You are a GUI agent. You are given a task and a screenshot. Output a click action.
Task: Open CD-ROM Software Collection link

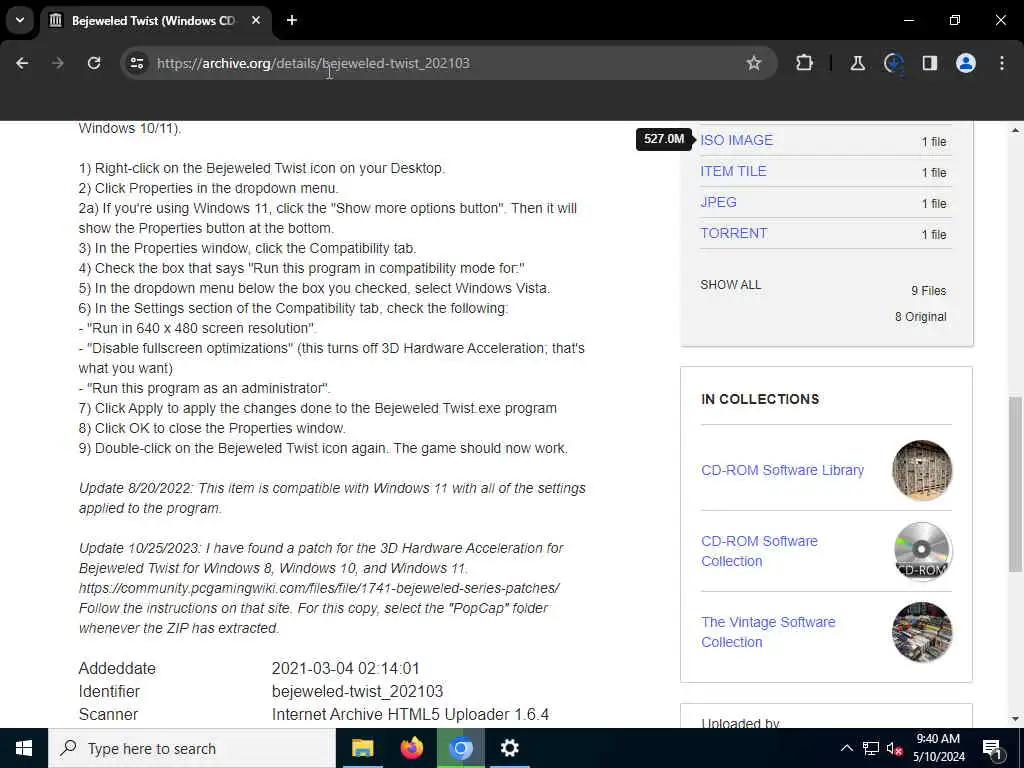(x=759, y=551)
